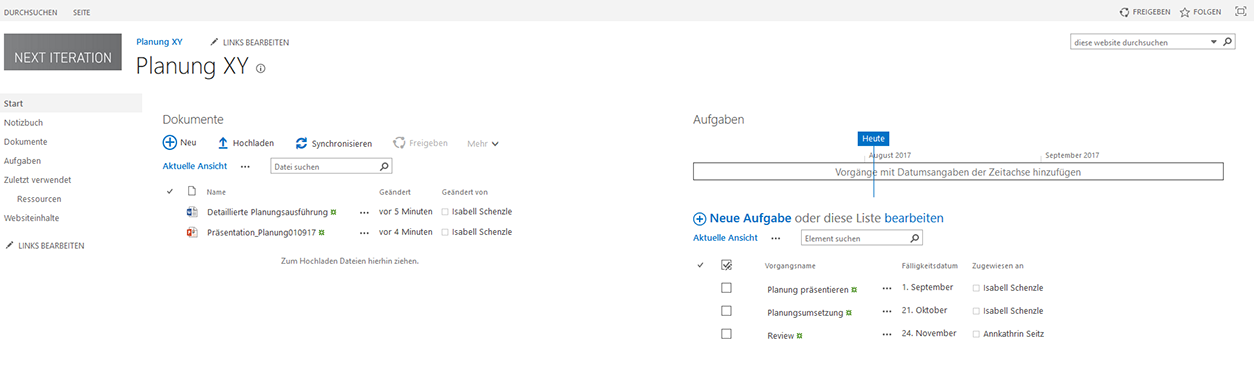Open site search scope dropdown arrow
1254x367 pixels.
point(1215,43)
